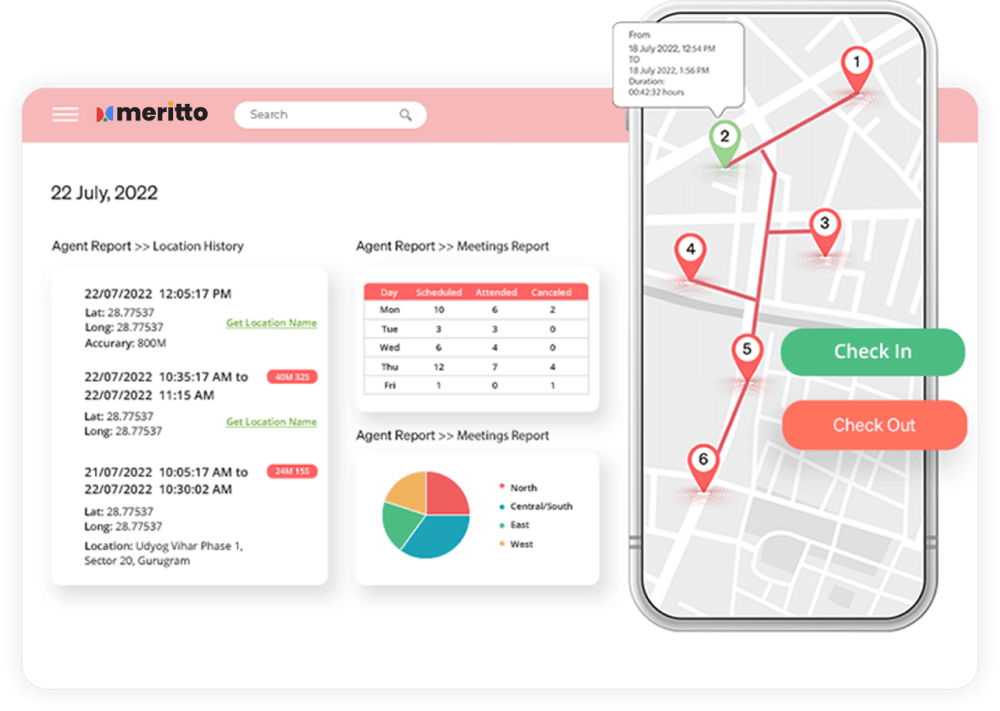The image size is (1000, 711).
Task: Click the 24M 15S duration badge
Action: point(292,471)
